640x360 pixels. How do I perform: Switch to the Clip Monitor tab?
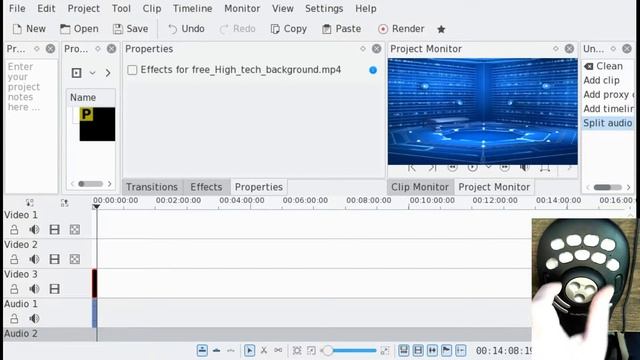(x=420, y=187)
